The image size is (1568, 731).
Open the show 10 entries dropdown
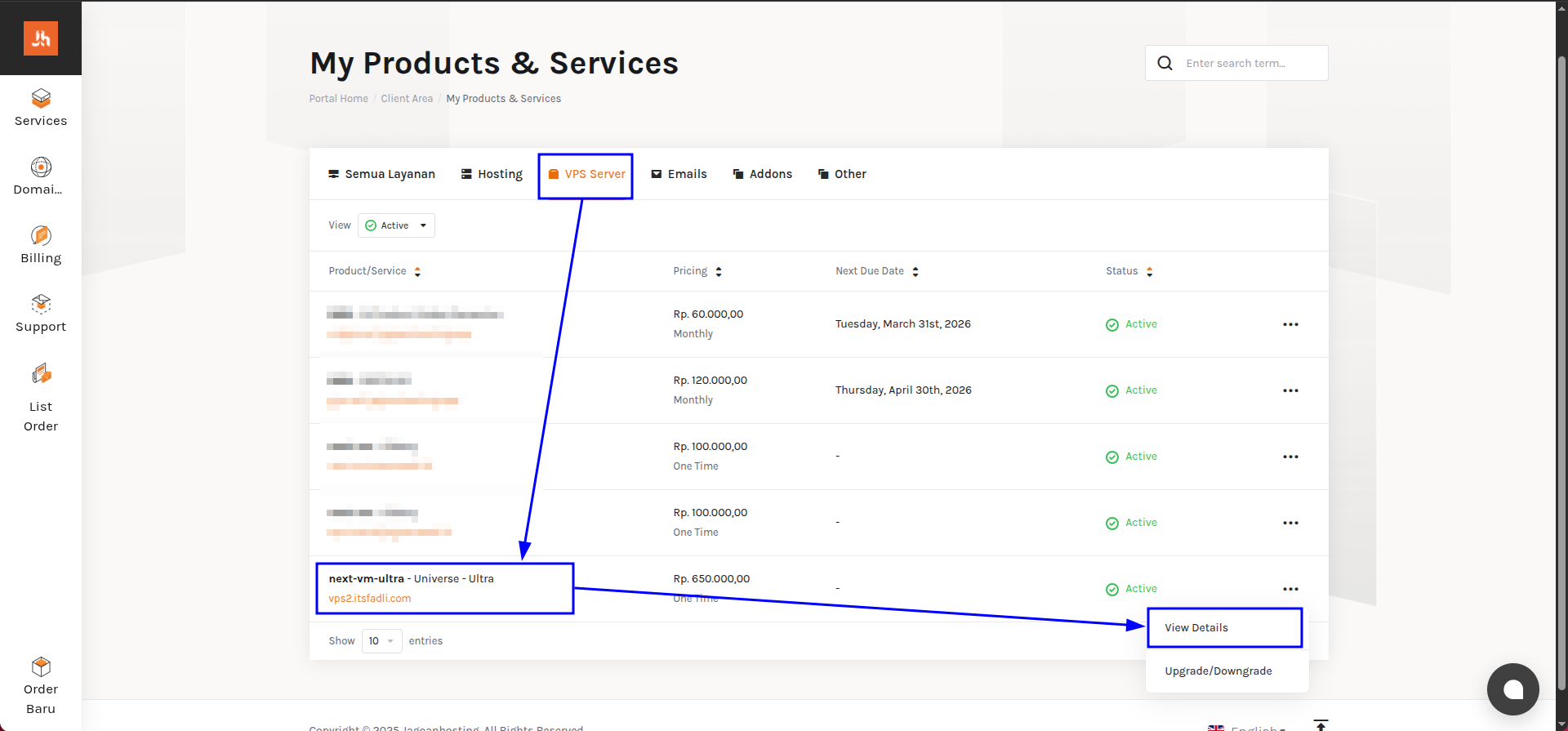[381, 641]
